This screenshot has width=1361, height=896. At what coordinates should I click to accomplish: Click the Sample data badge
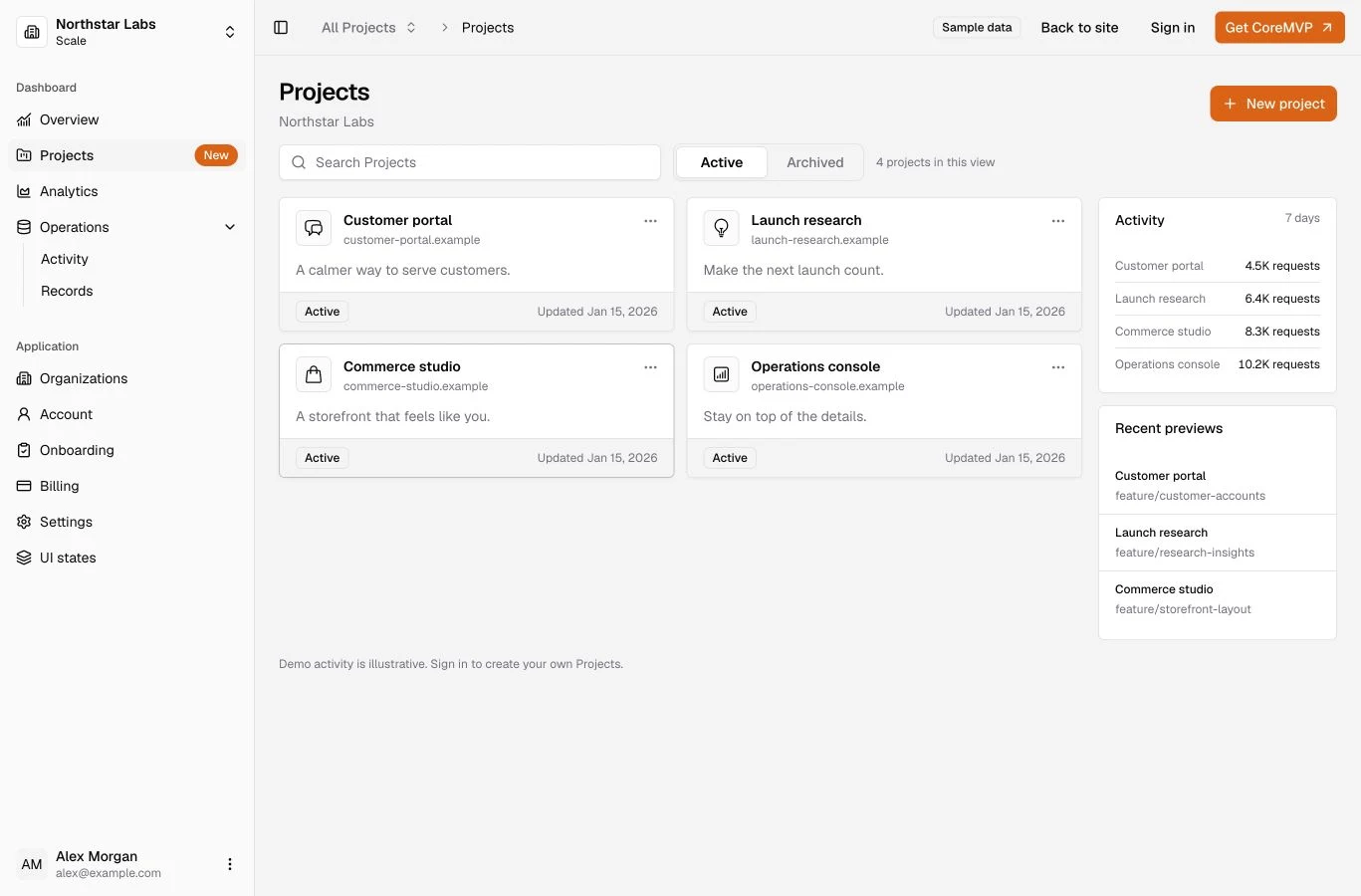(x=977, y=28)
